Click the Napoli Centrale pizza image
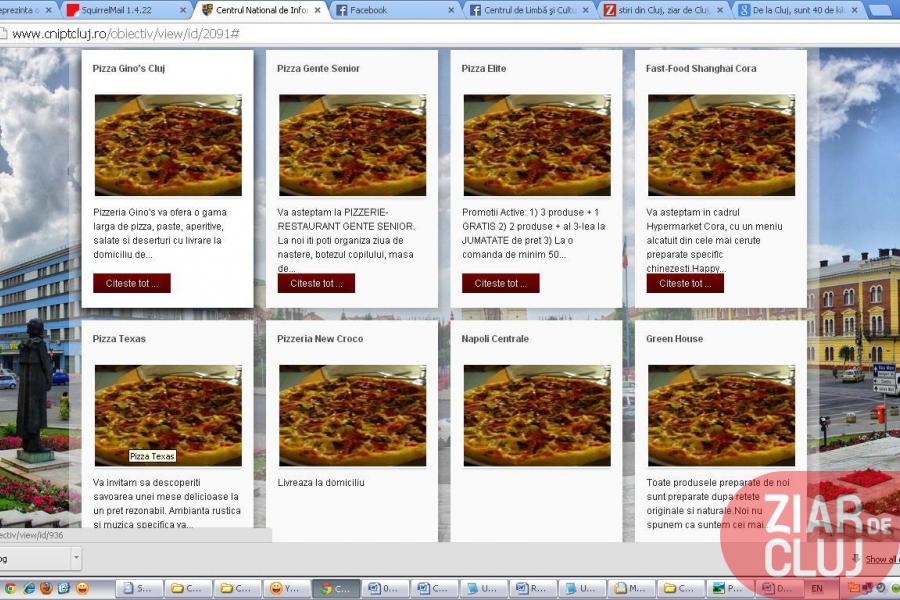 (x=537, y=416)
